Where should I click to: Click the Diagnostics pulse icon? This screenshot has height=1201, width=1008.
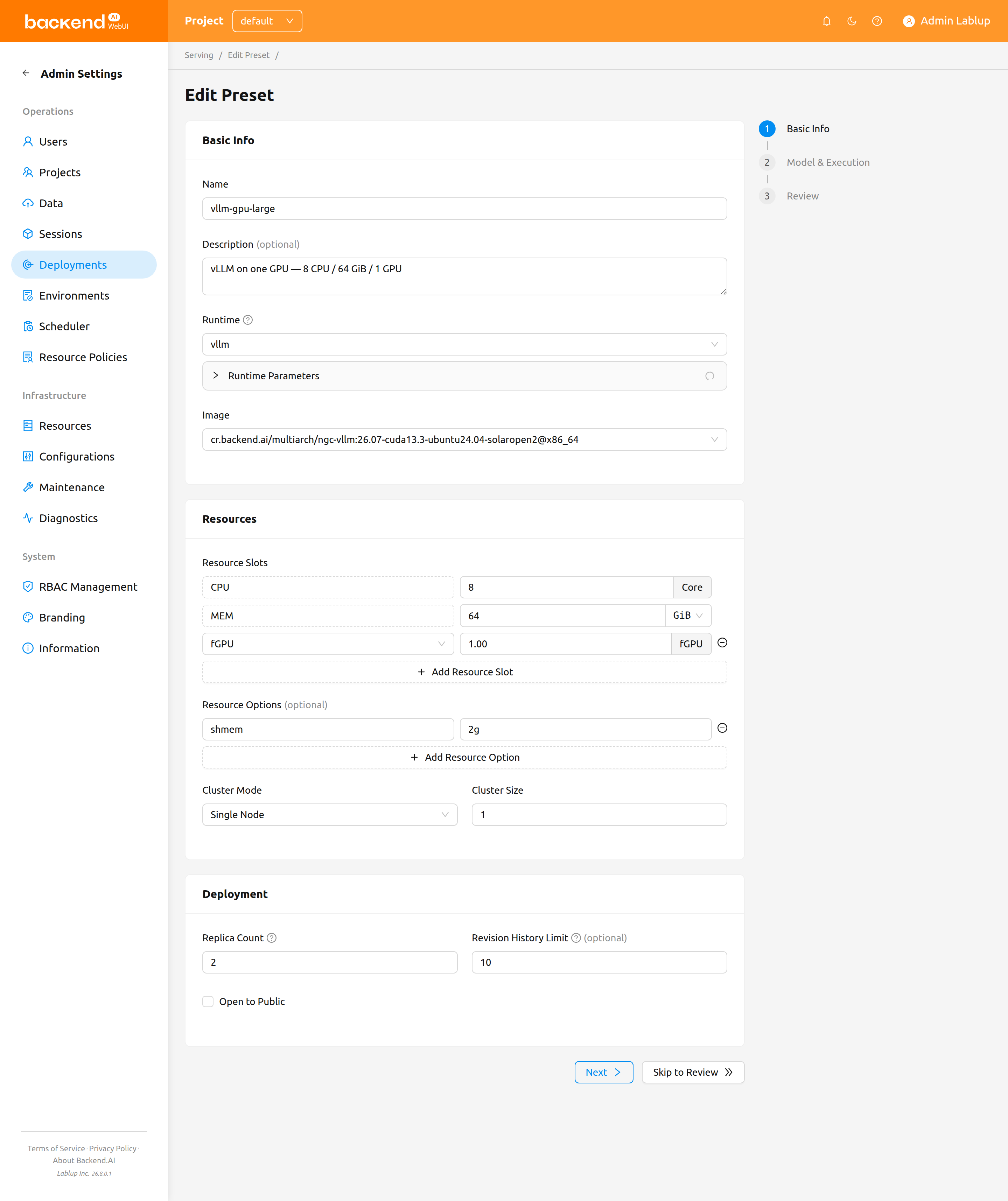[27, 519]
